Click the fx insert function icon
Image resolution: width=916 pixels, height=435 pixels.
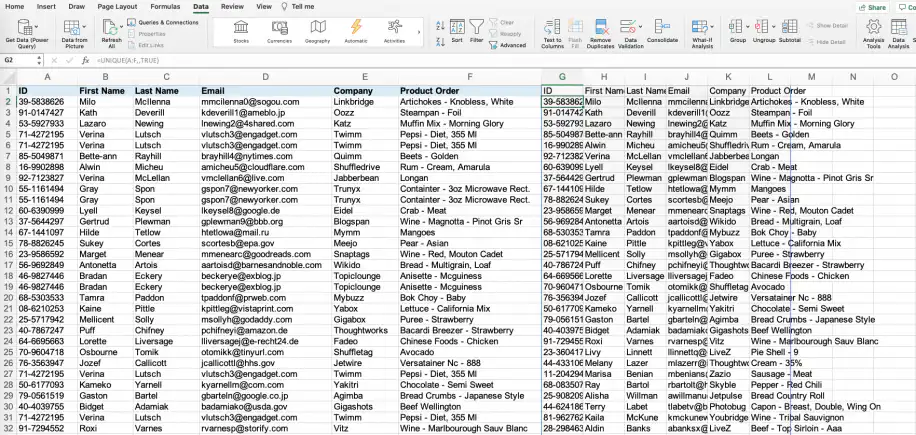85,60
